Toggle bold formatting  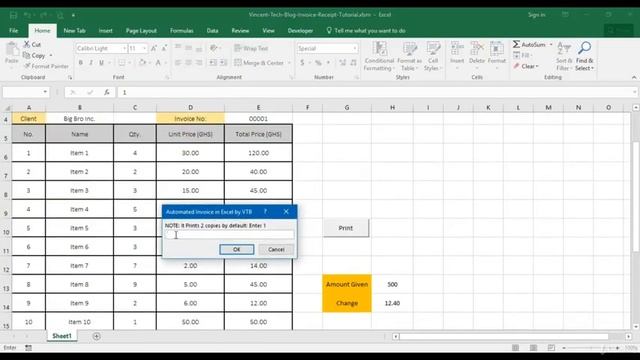tap(81, 62)
